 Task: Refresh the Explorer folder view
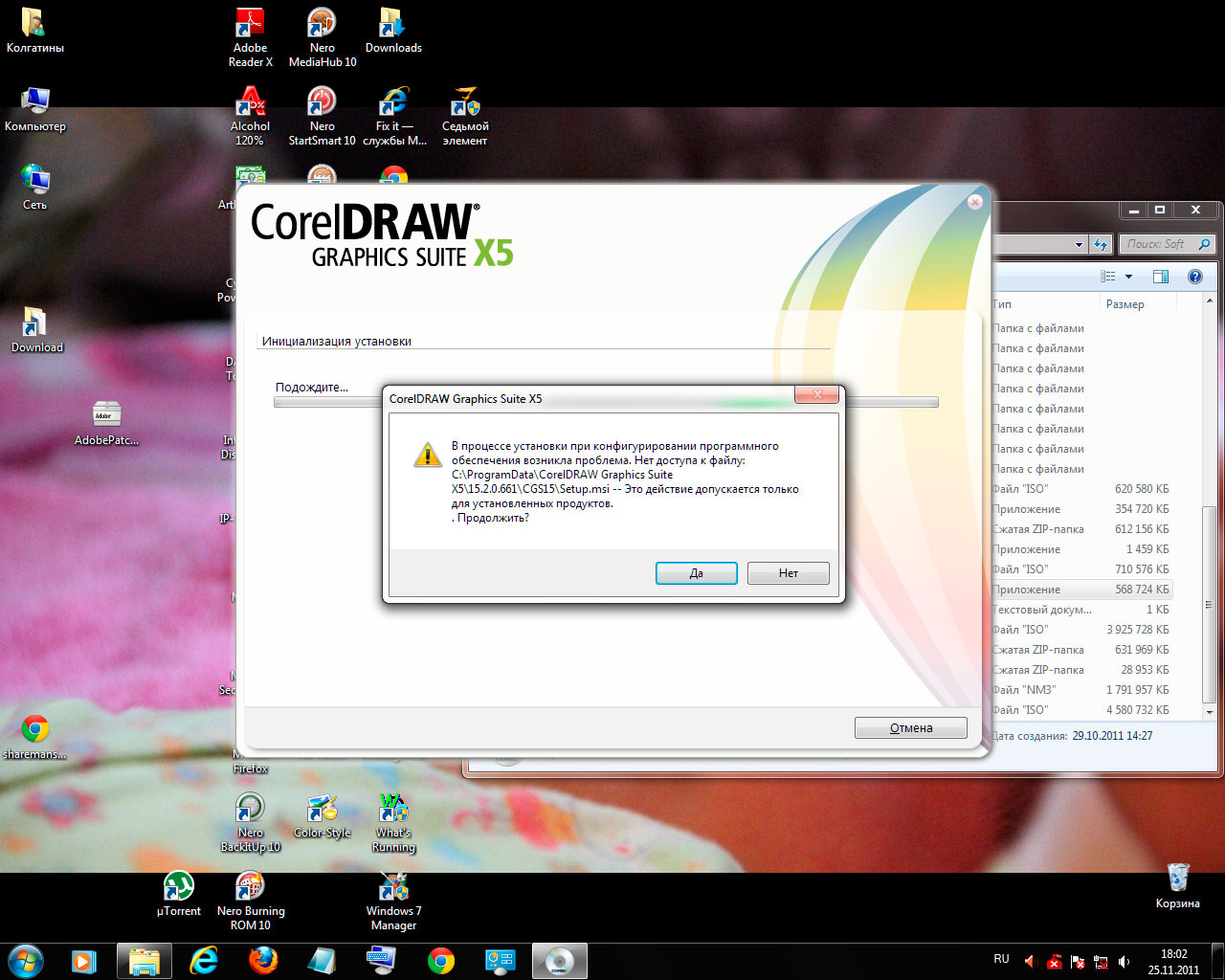click(x=1102, y=244)
